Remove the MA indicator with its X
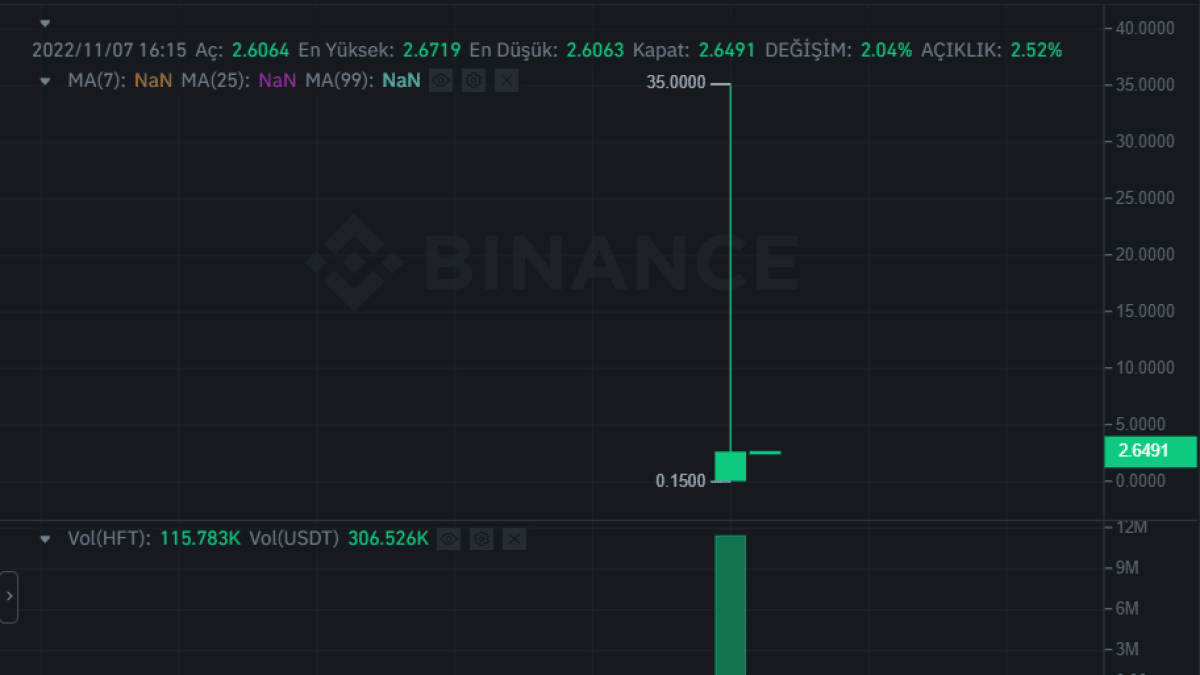This screenshot has height=675, width=1200. 506,81
